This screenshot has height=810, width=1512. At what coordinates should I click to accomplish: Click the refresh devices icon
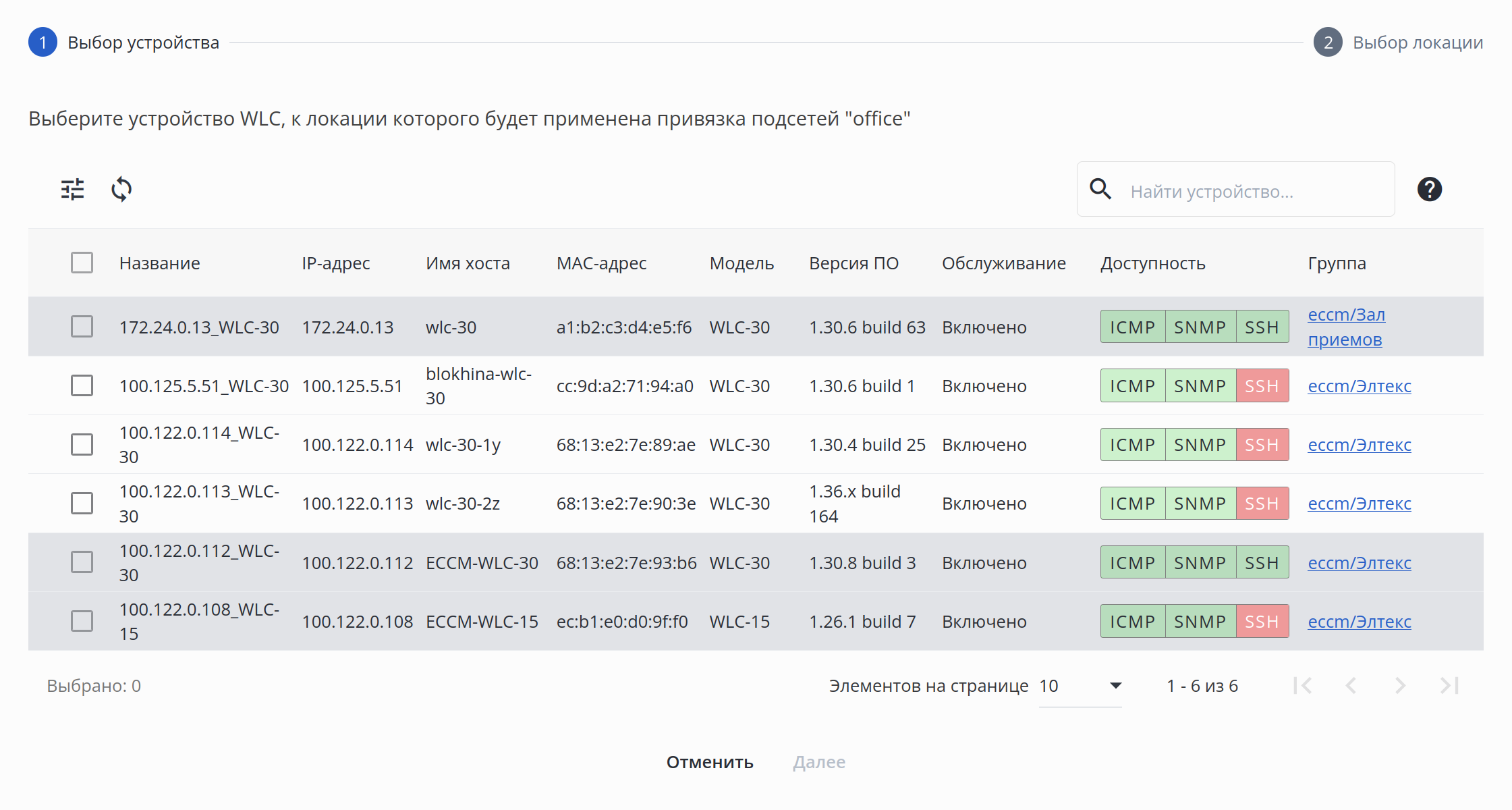[x=121, y=190]
